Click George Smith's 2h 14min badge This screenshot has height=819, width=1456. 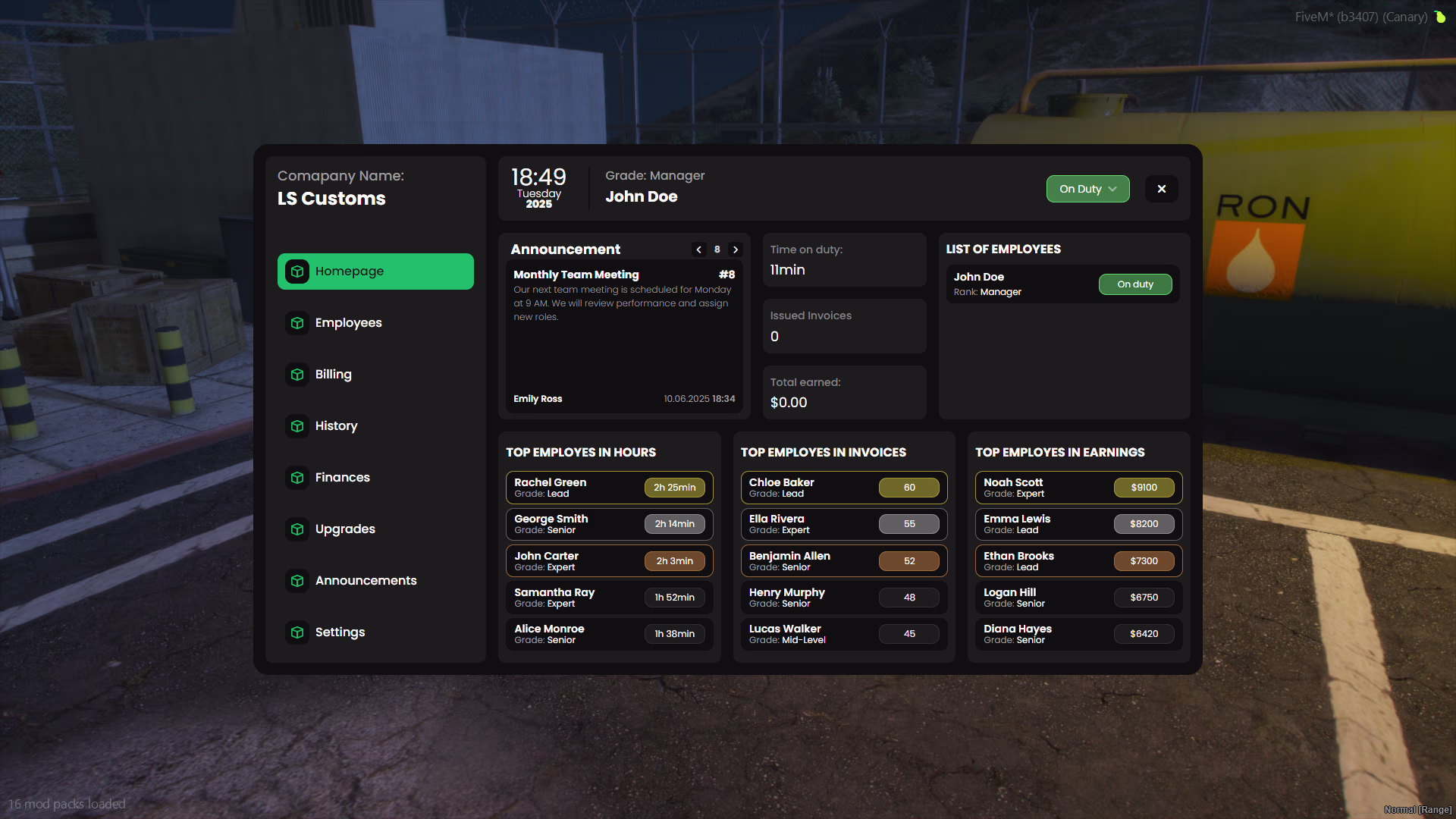675,524
